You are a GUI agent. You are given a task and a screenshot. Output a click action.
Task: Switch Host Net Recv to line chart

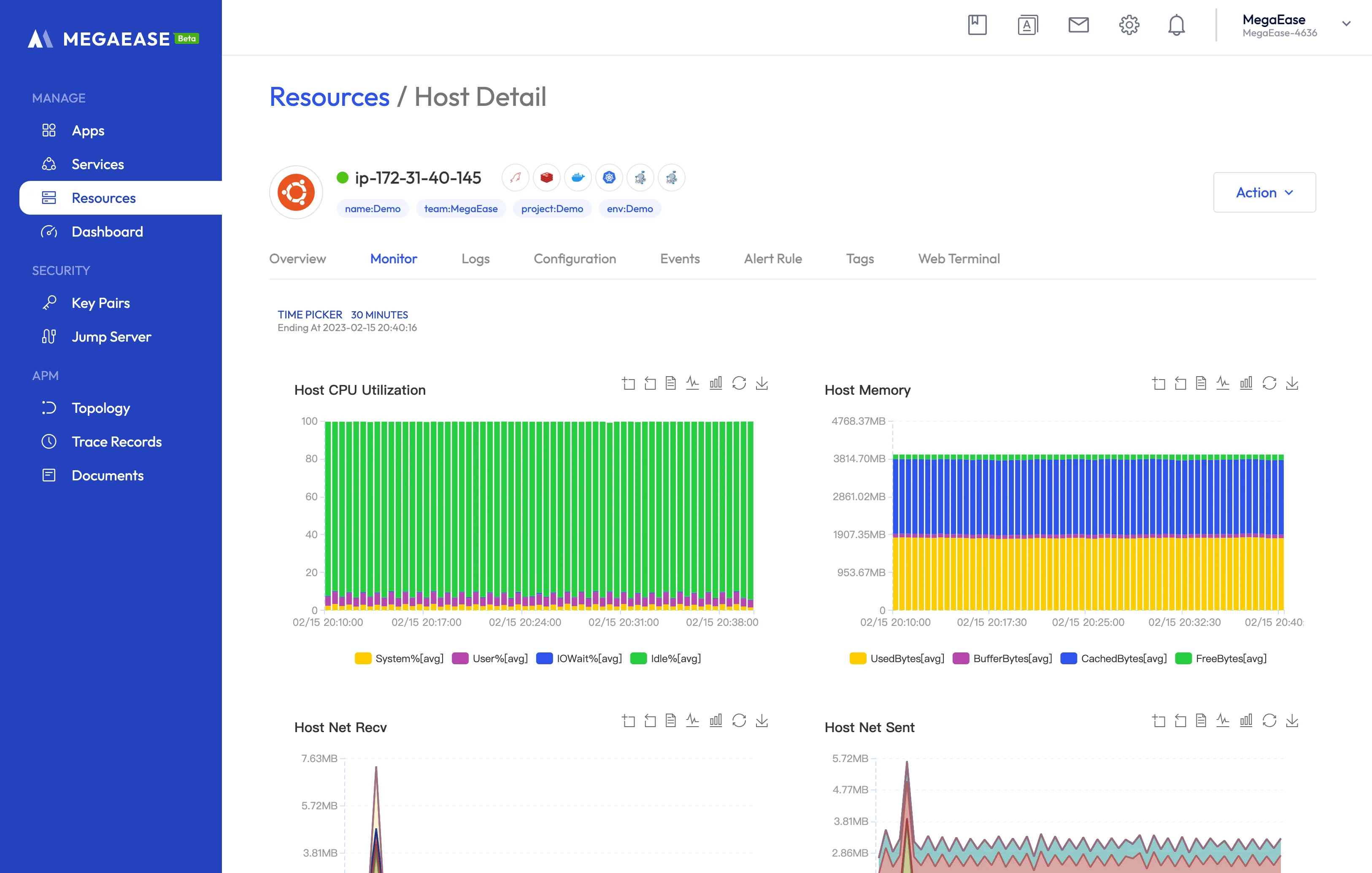692,720
